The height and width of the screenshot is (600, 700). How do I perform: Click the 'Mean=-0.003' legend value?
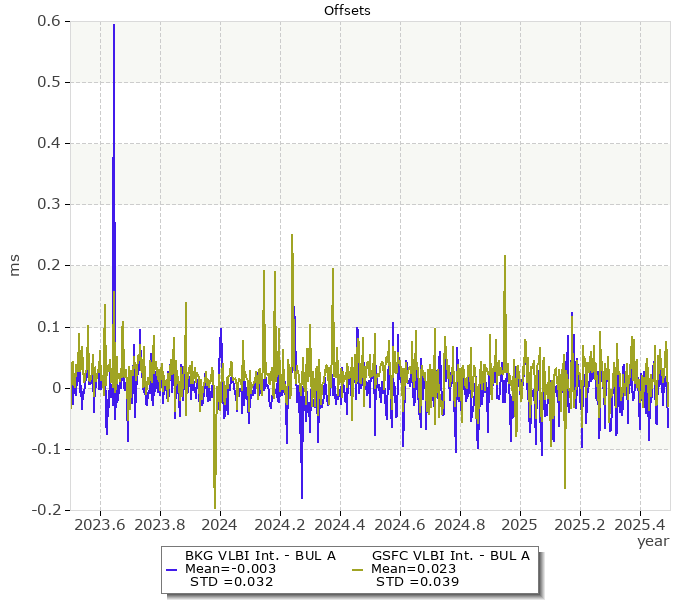coord(230,569)
